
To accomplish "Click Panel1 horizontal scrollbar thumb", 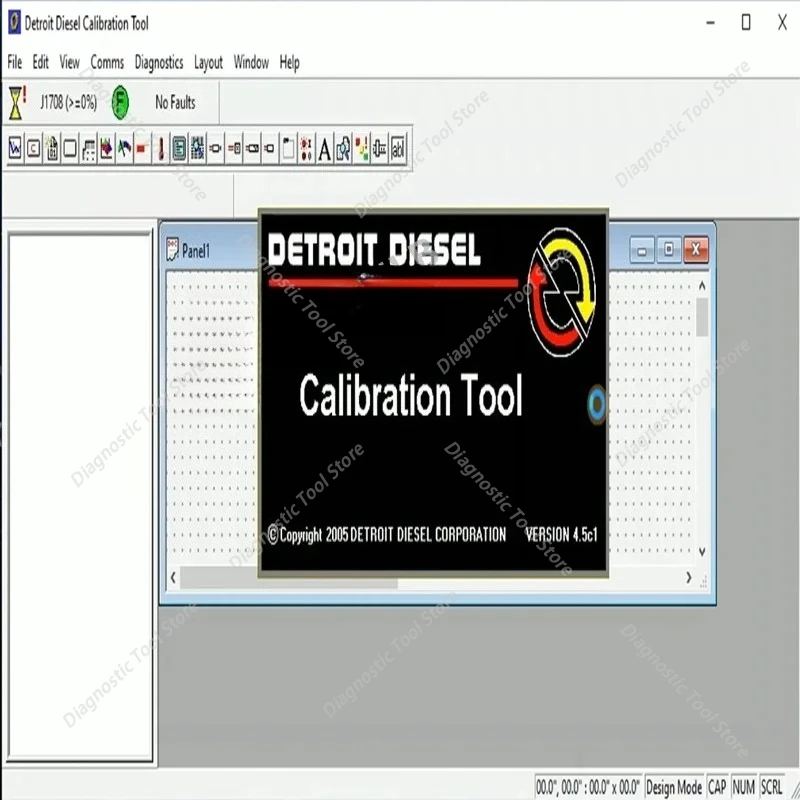I will pyautogui.click(x=289, y=578).
